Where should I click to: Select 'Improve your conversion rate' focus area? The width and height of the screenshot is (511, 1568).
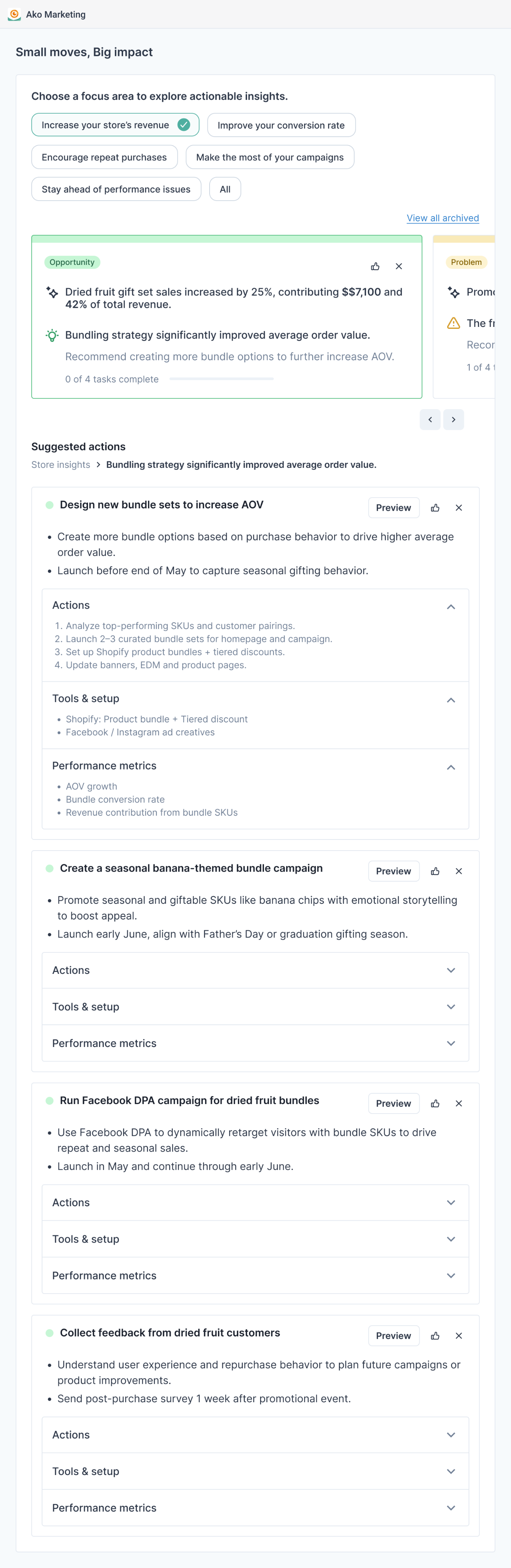pyautogui.click(x=281, y=126)
